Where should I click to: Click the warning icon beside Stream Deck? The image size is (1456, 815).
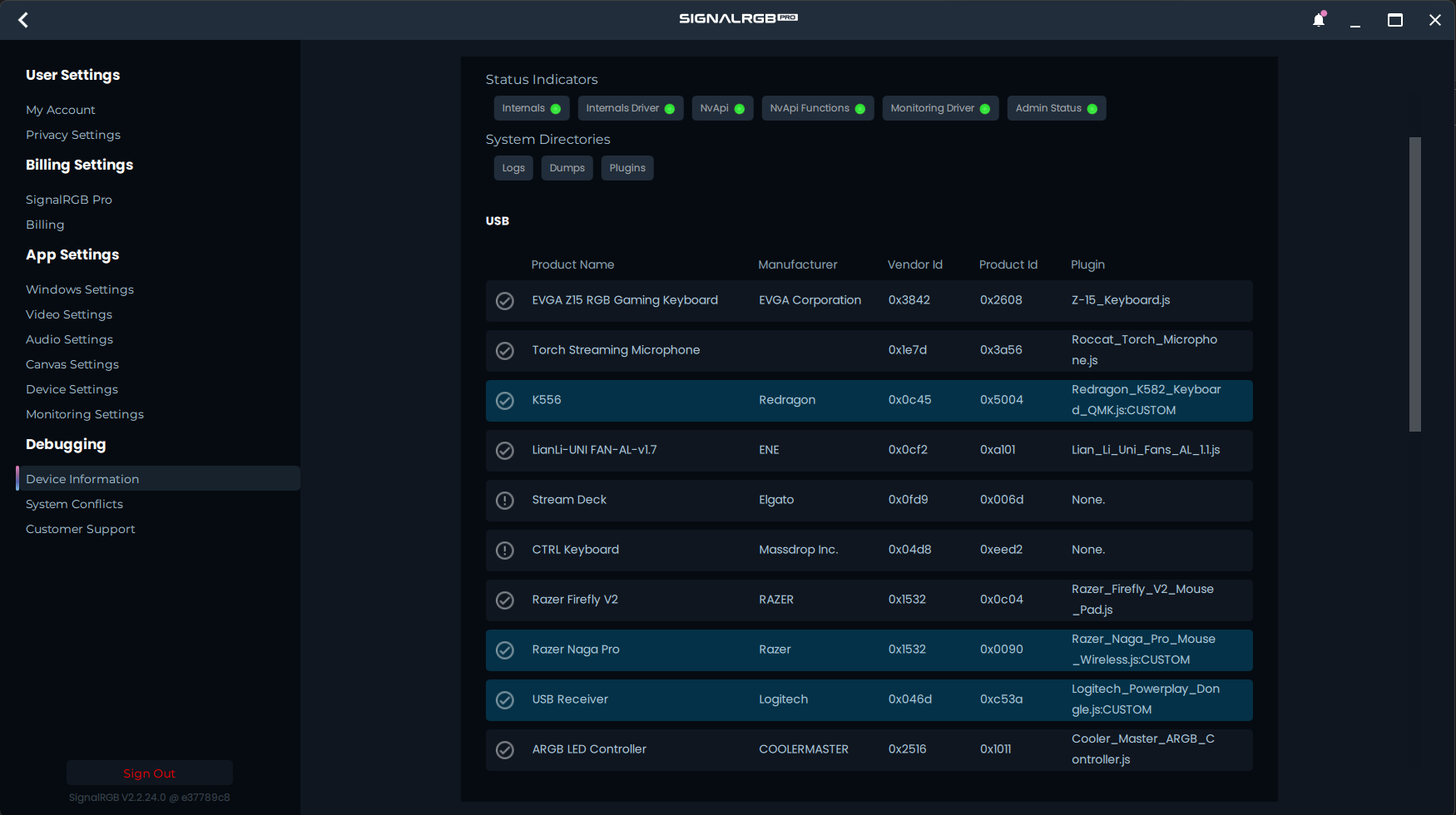(505, 501)
